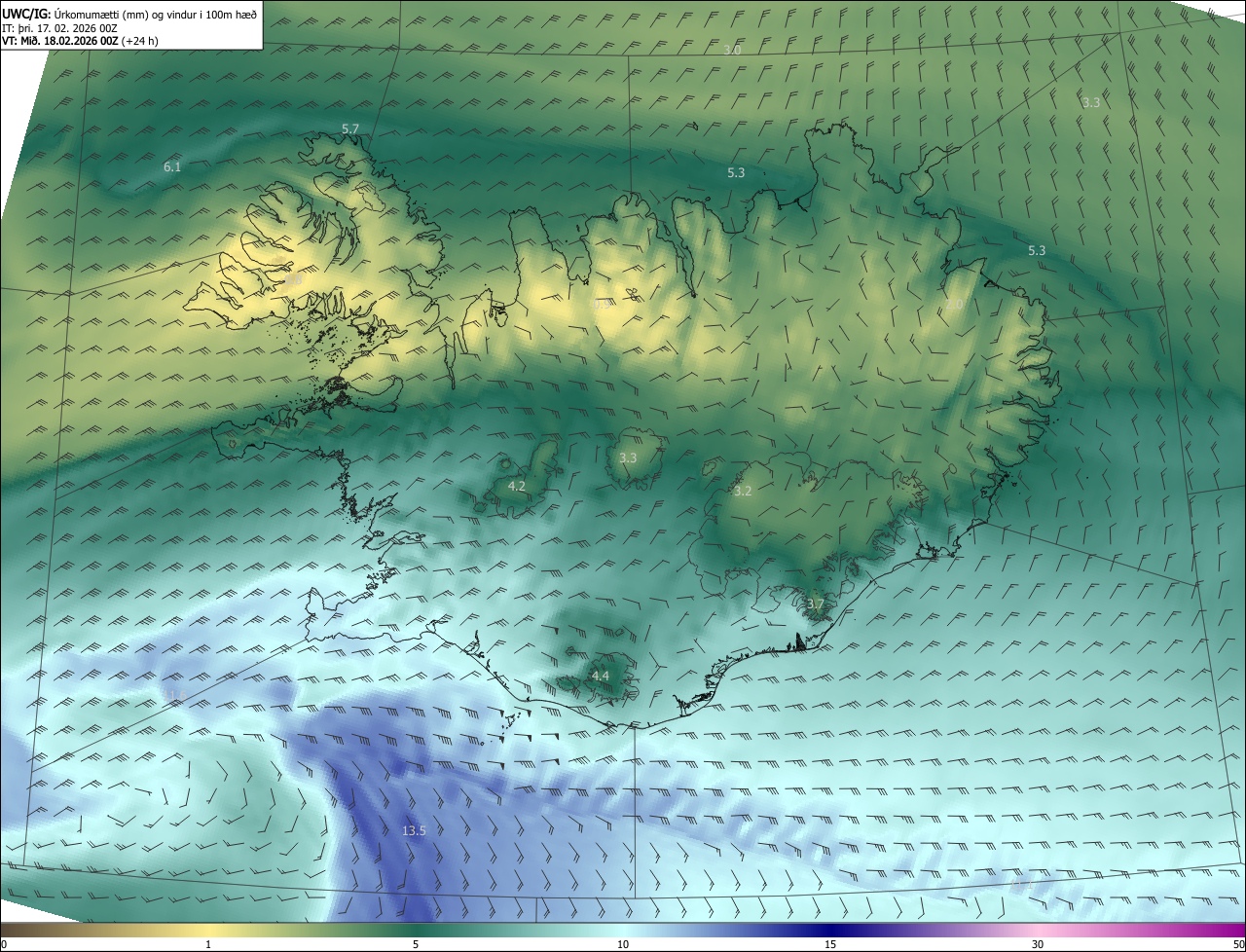Click the '5' tick on the colour scale
This screenshot has width=1246, height=952.
(x=416, y=944)
